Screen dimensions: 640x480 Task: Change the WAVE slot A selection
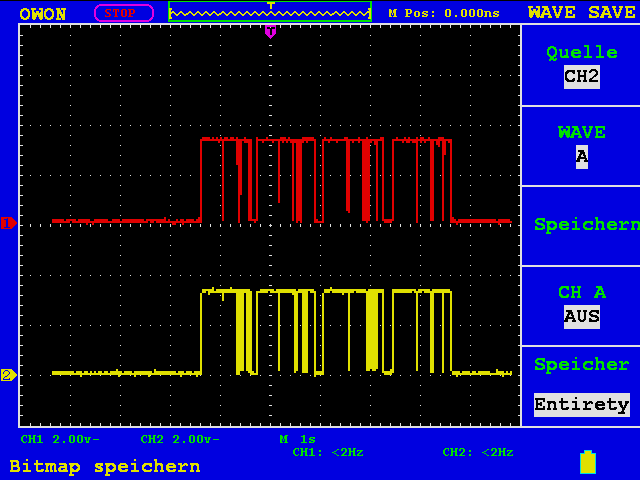pyautogui.click(x=582, y=156)
